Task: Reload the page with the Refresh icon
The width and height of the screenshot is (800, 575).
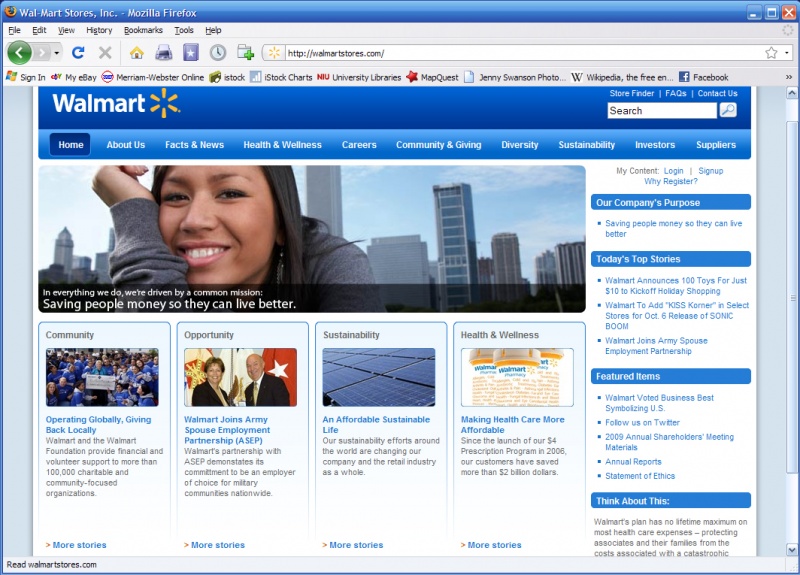Action: pos(78,53)
